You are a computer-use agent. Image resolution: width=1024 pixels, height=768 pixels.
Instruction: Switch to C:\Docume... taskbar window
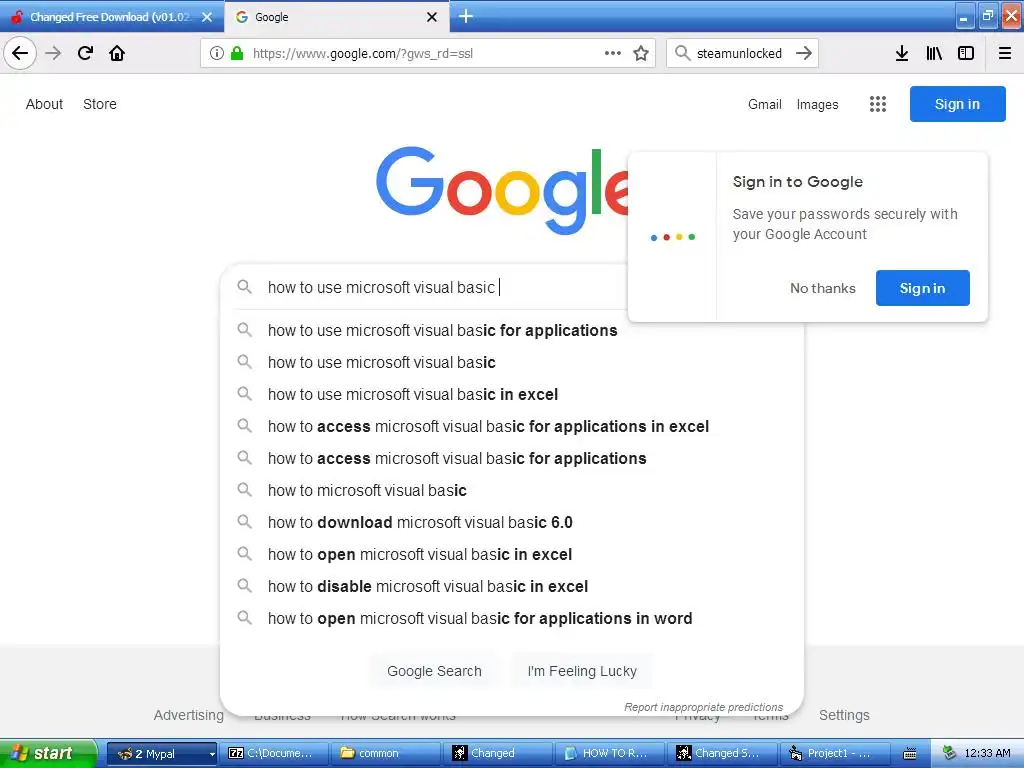tap(273, 753)
